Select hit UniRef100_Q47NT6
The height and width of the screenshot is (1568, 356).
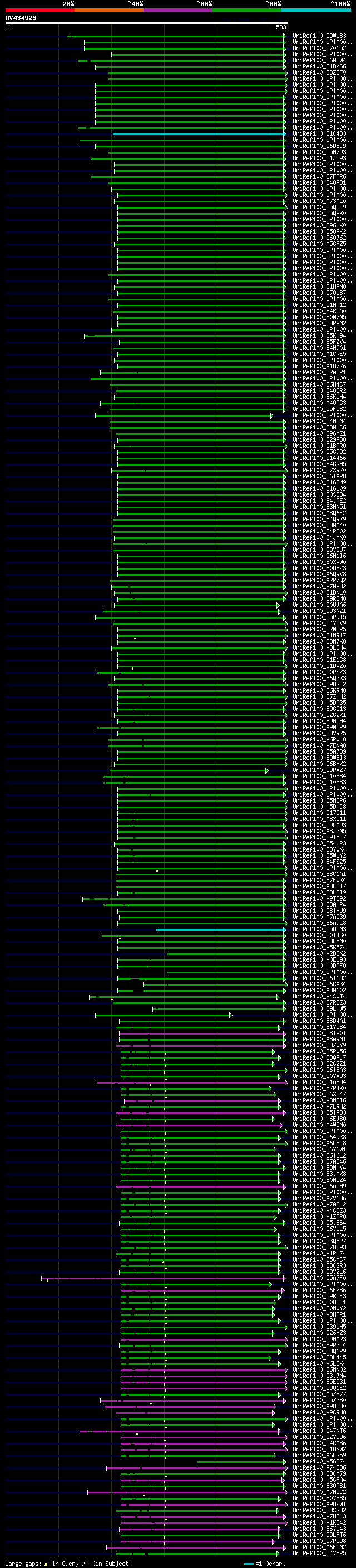click(x=319, y=1431)
